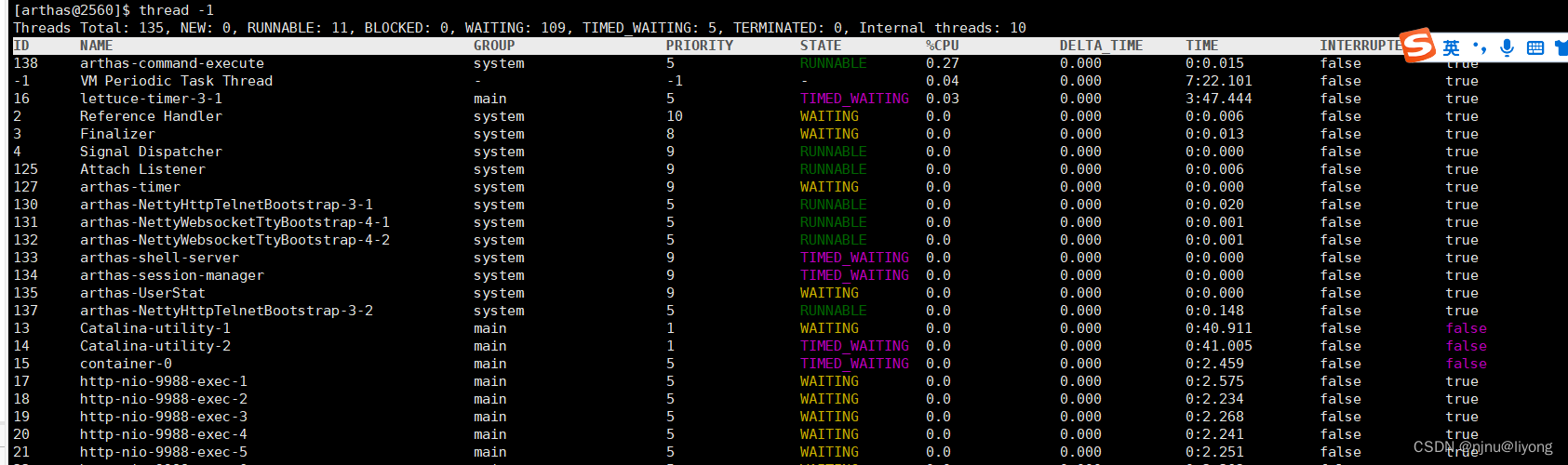The height and width of the screenshot is (465, 1568).
Task: Select arthas-NettyHttpTelnetBootstrap-3-1 thread name
Action: coord(226,205)
